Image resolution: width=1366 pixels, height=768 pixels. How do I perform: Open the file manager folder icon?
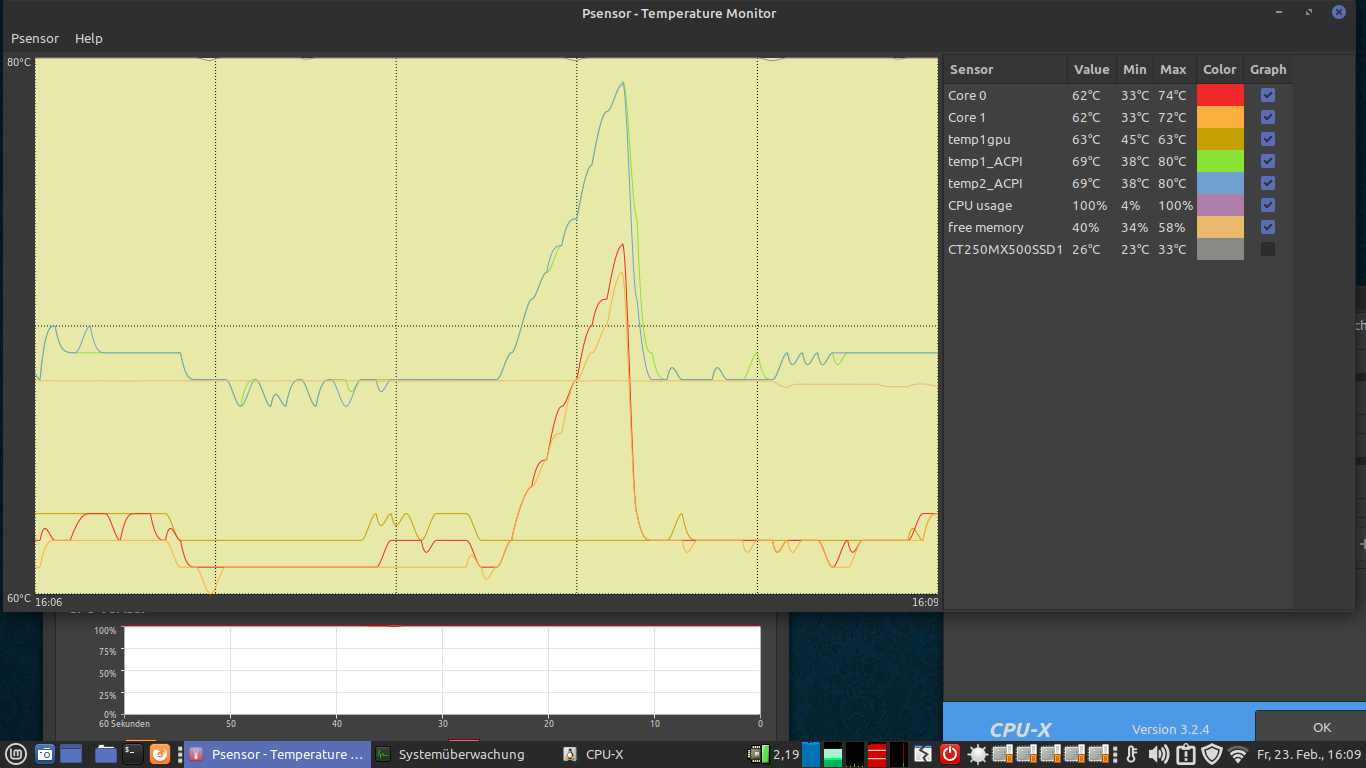point(107,754)
